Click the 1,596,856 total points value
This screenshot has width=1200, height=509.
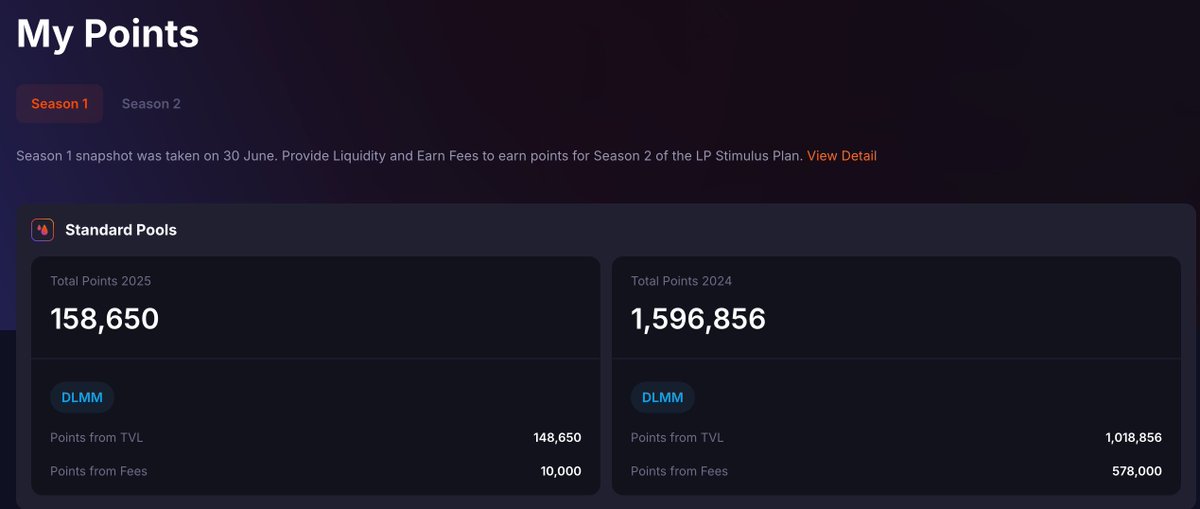click(698, 319)
